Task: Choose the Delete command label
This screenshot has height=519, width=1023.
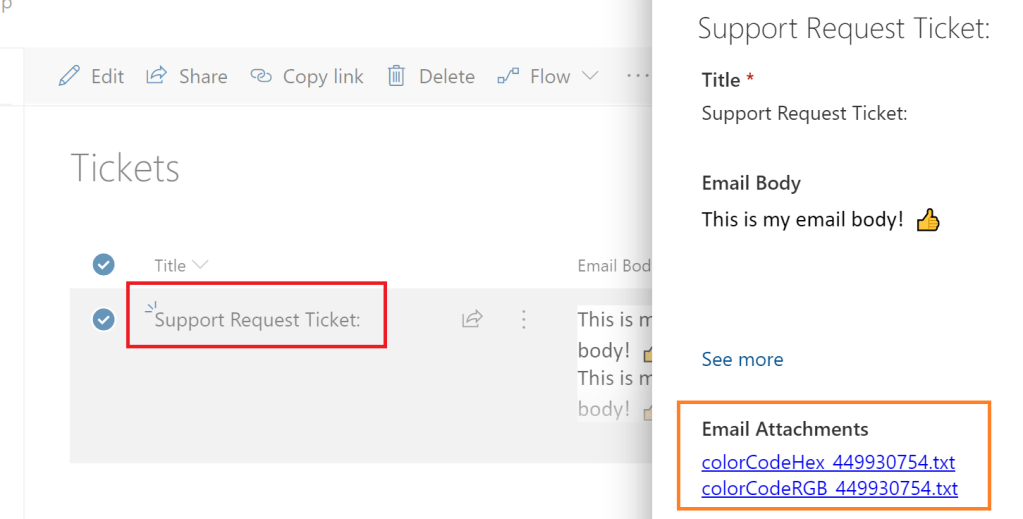Action: [446, 76]
